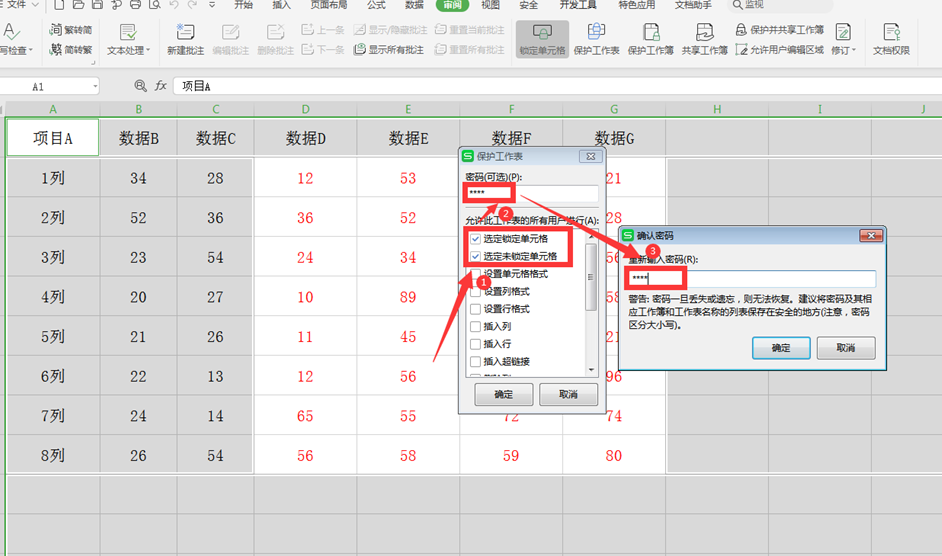The width and height of the screenshot is (942, 556).
Task: Click the 简转繁 conversion icon
Action: 56,49
